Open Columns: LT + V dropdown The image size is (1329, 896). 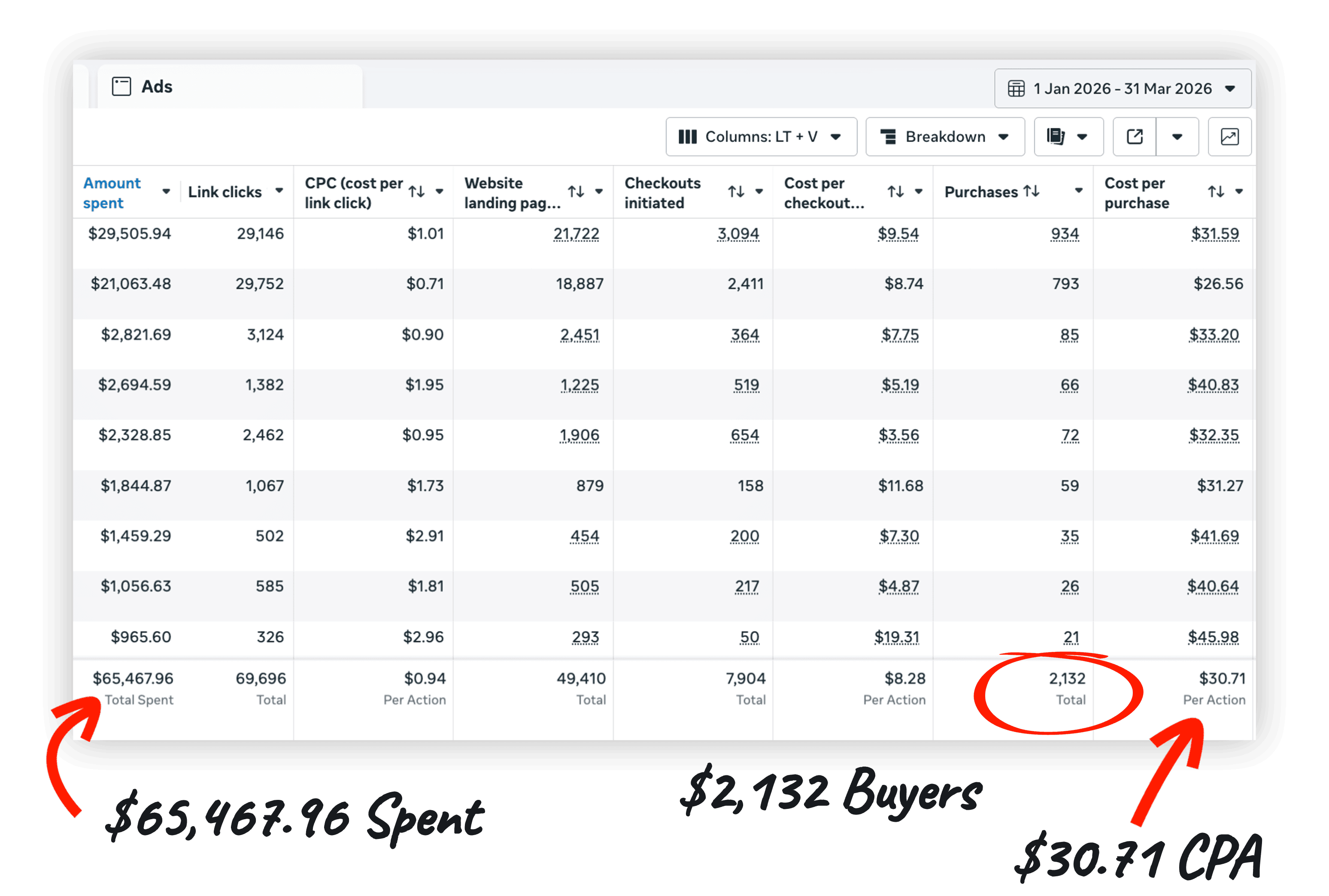pyautogui.click(x=761, y=136)
